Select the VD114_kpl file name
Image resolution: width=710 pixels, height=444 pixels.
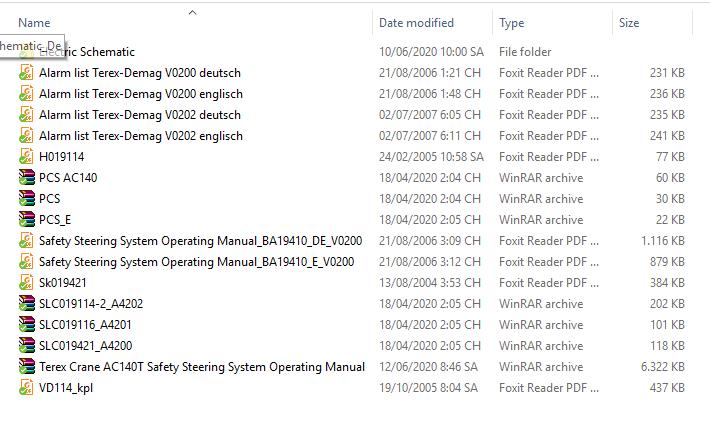(x=66, y=388)
